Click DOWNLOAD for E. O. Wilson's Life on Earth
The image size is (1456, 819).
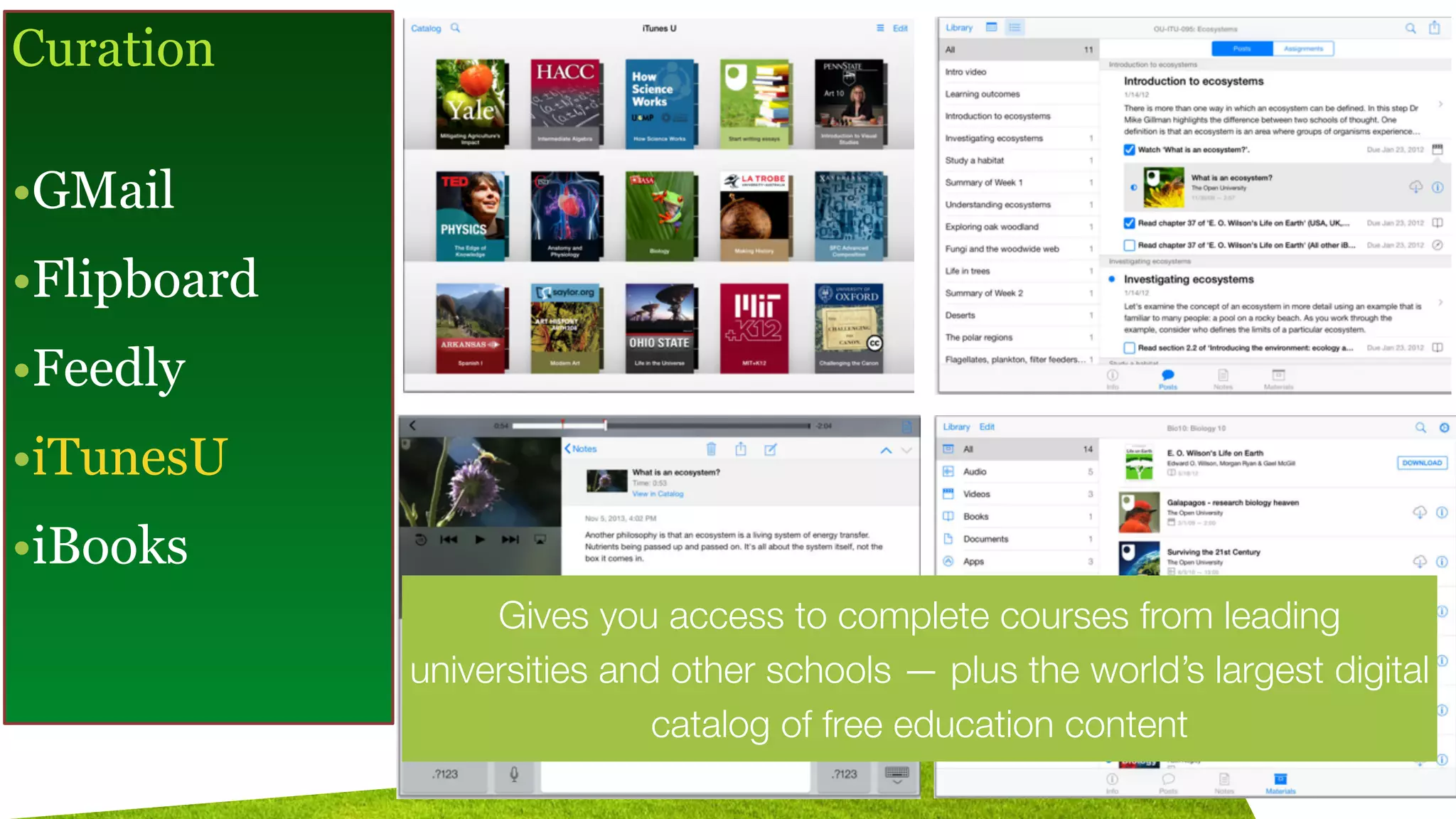pos(1422,463)
